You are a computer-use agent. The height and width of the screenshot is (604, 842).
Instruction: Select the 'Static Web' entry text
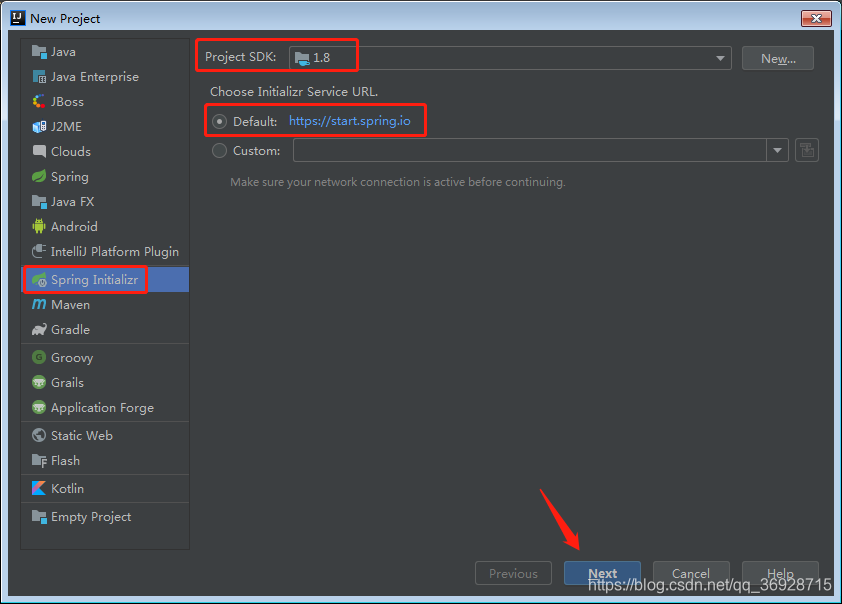point(82,435)
